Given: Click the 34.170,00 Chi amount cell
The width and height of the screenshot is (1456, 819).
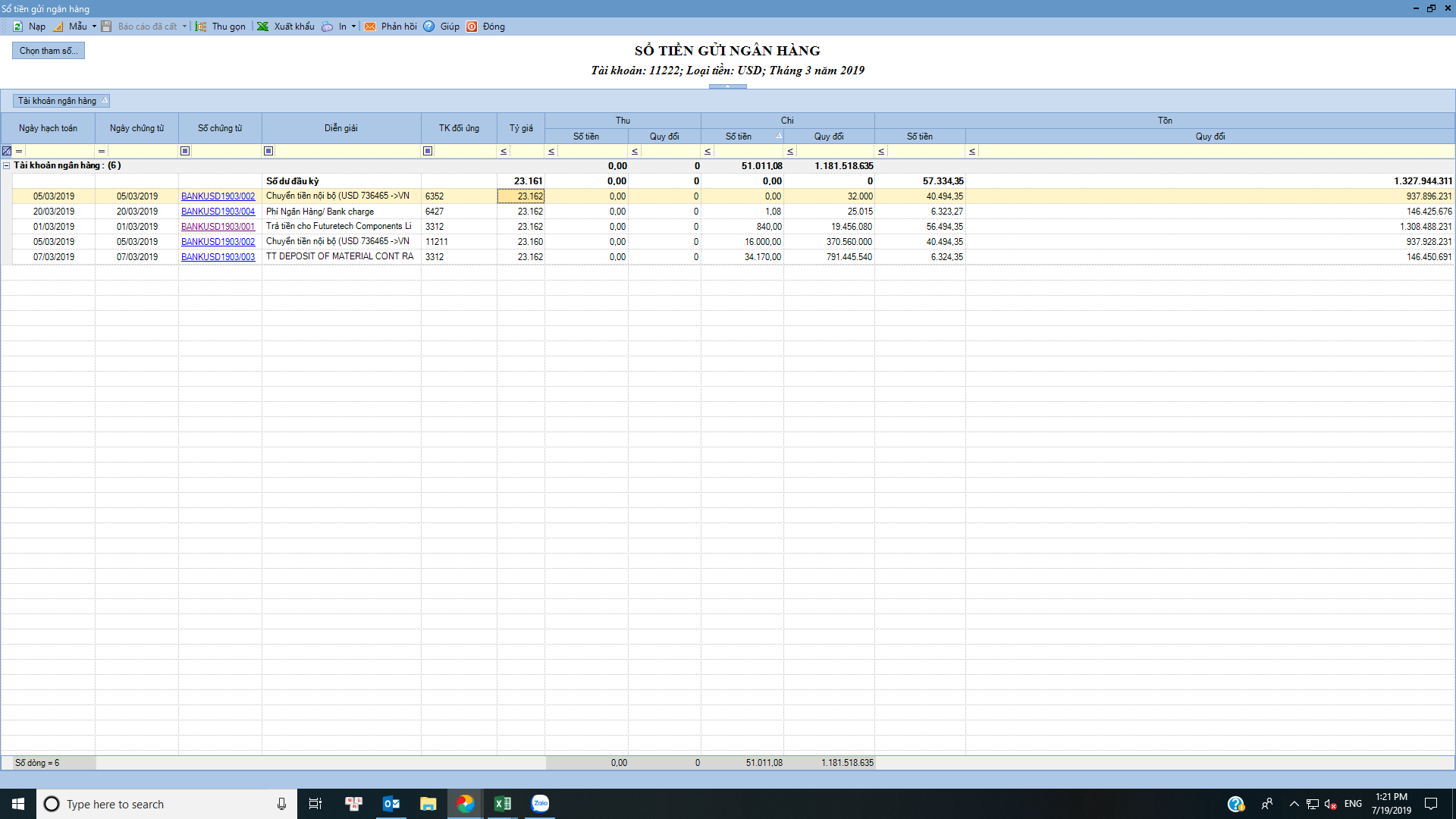Looking at the screenshot, I should coord(742,257).
